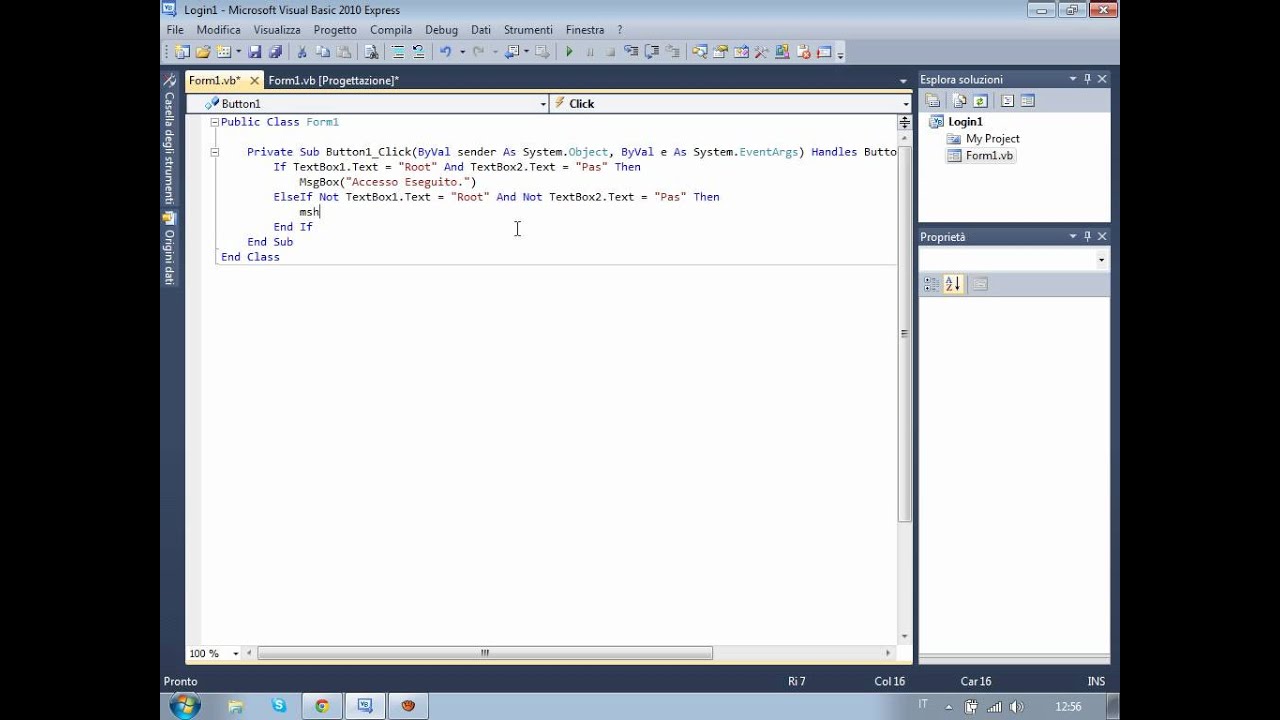Open the File menu
The width and height of the screenshot is (1280, 720).
coord(175,30)
